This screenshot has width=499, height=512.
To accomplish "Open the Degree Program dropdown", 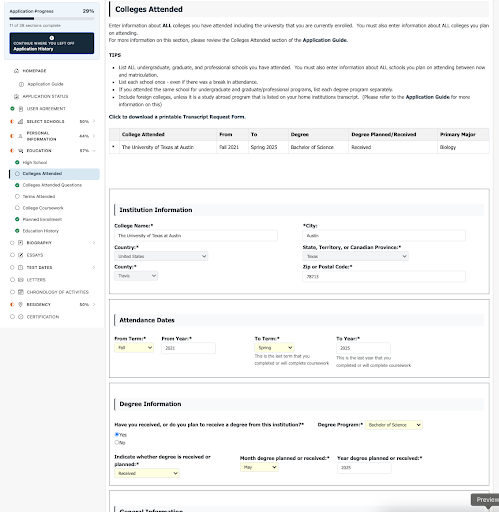I will [394, 425].
